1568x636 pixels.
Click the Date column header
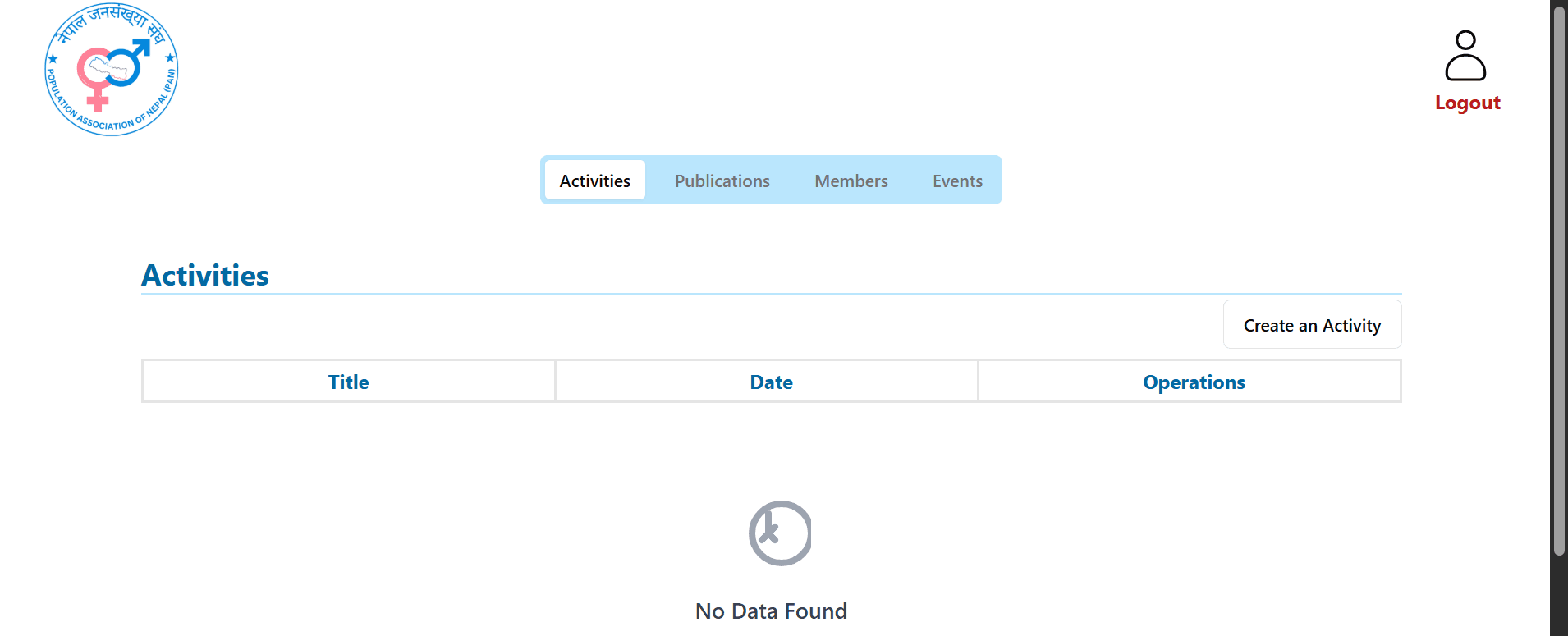[x=771, y=382]
